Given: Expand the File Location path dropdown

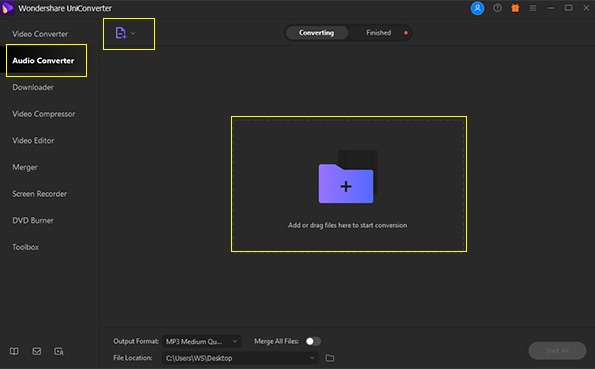Looking at the screenshot, I should point(312,358).
